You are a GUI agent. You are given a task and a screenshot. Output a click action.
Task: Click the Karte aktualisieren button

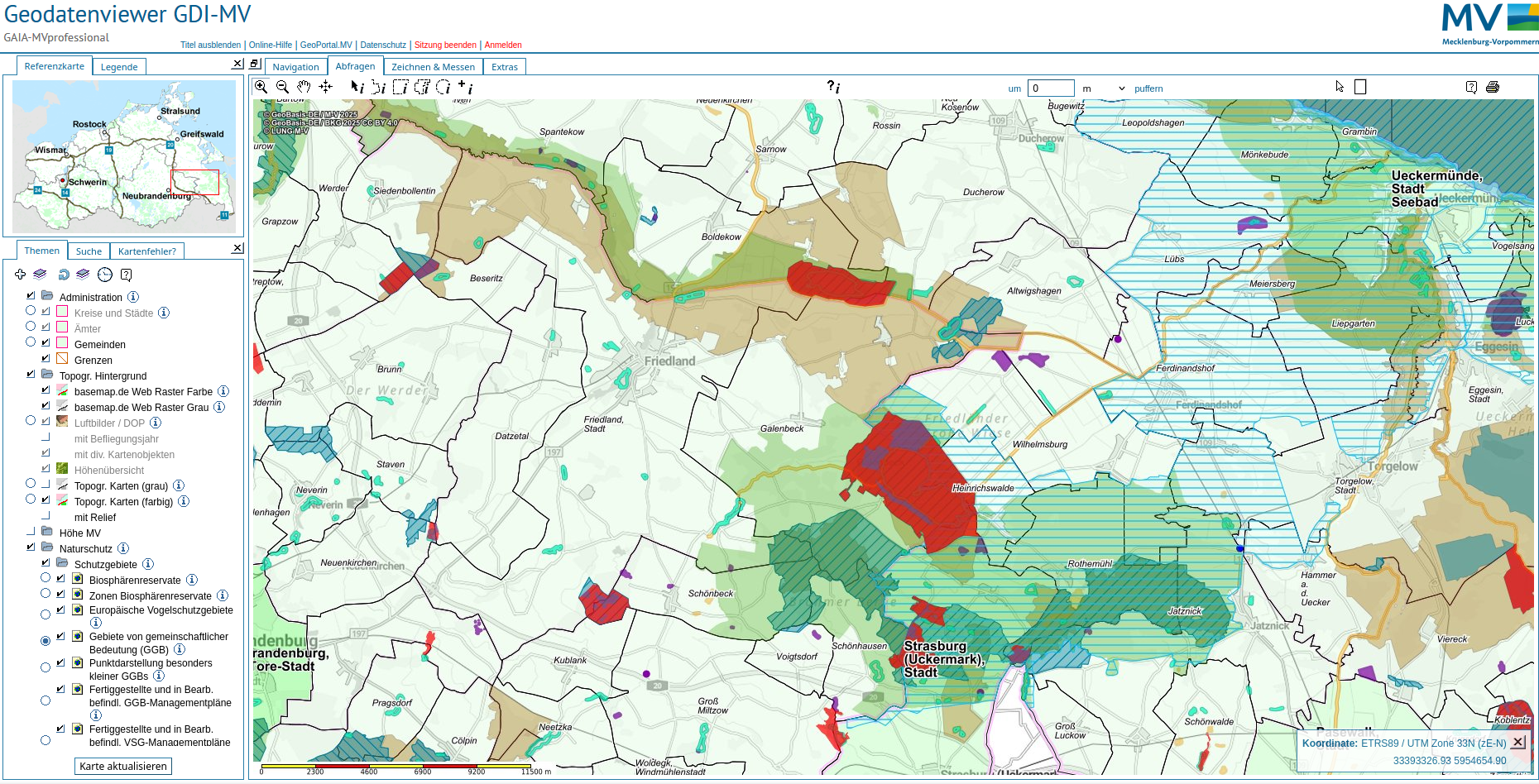point(123,766)
